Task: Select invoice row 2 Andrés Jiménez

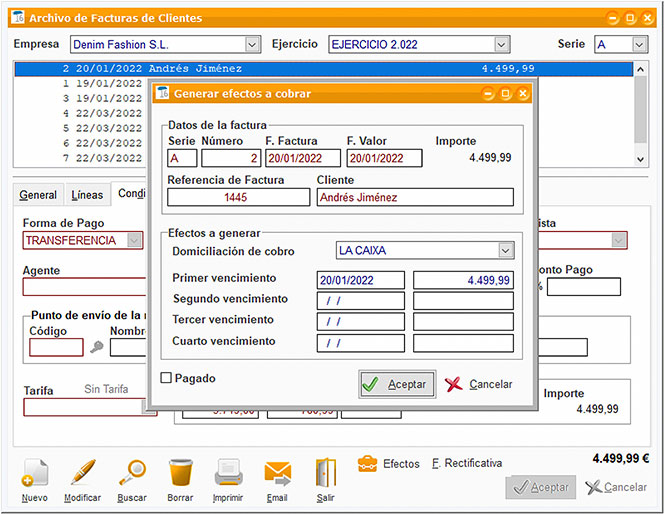Action: point(324,69)
